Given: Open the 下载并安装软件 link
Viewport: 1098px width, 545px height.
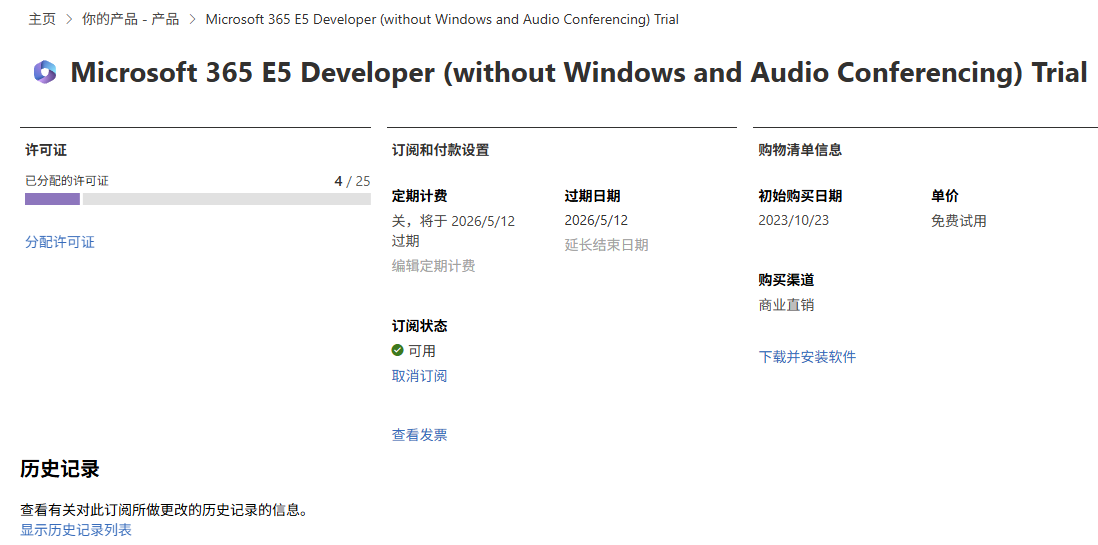Looking at the screenshot, I should tap(807, 357).
